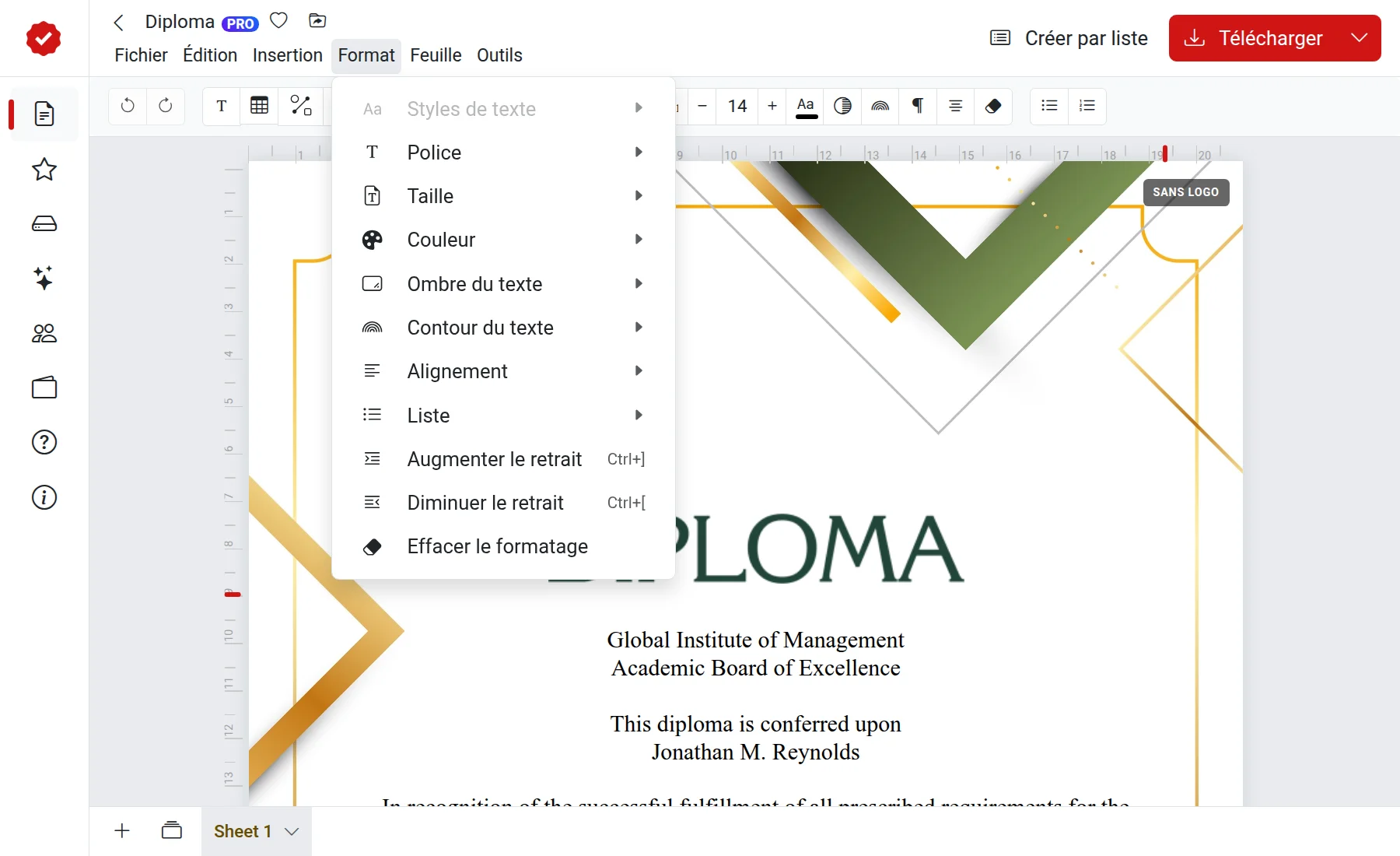Redo the last action
This screenshot has width=1400, height=856.
point(166,106)
